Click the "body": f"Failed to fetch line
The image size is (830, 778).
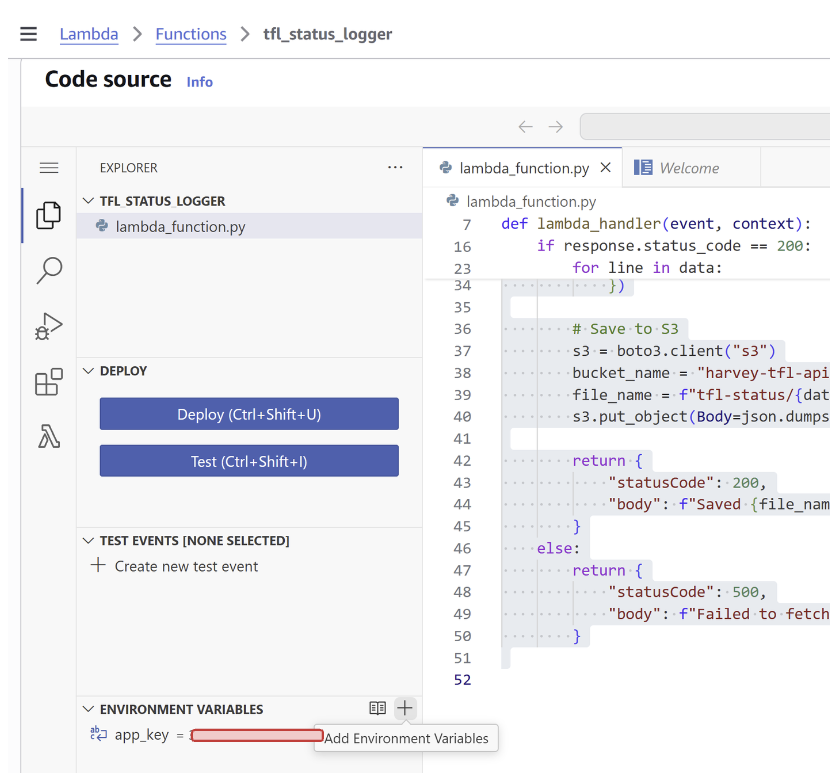point(718,614)
